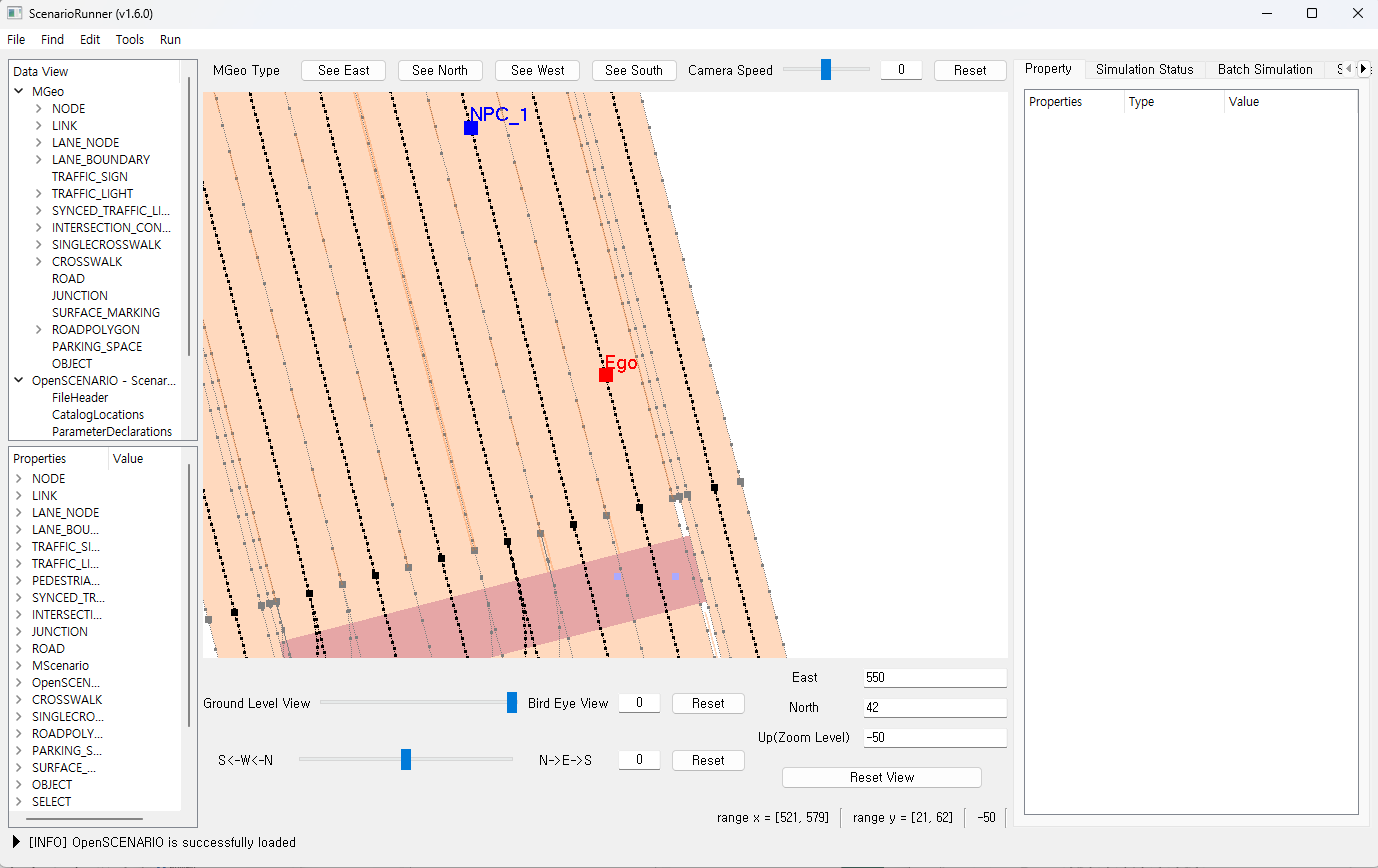Select FileHeader in the OpenSCENARIO tree

point(80,398)
